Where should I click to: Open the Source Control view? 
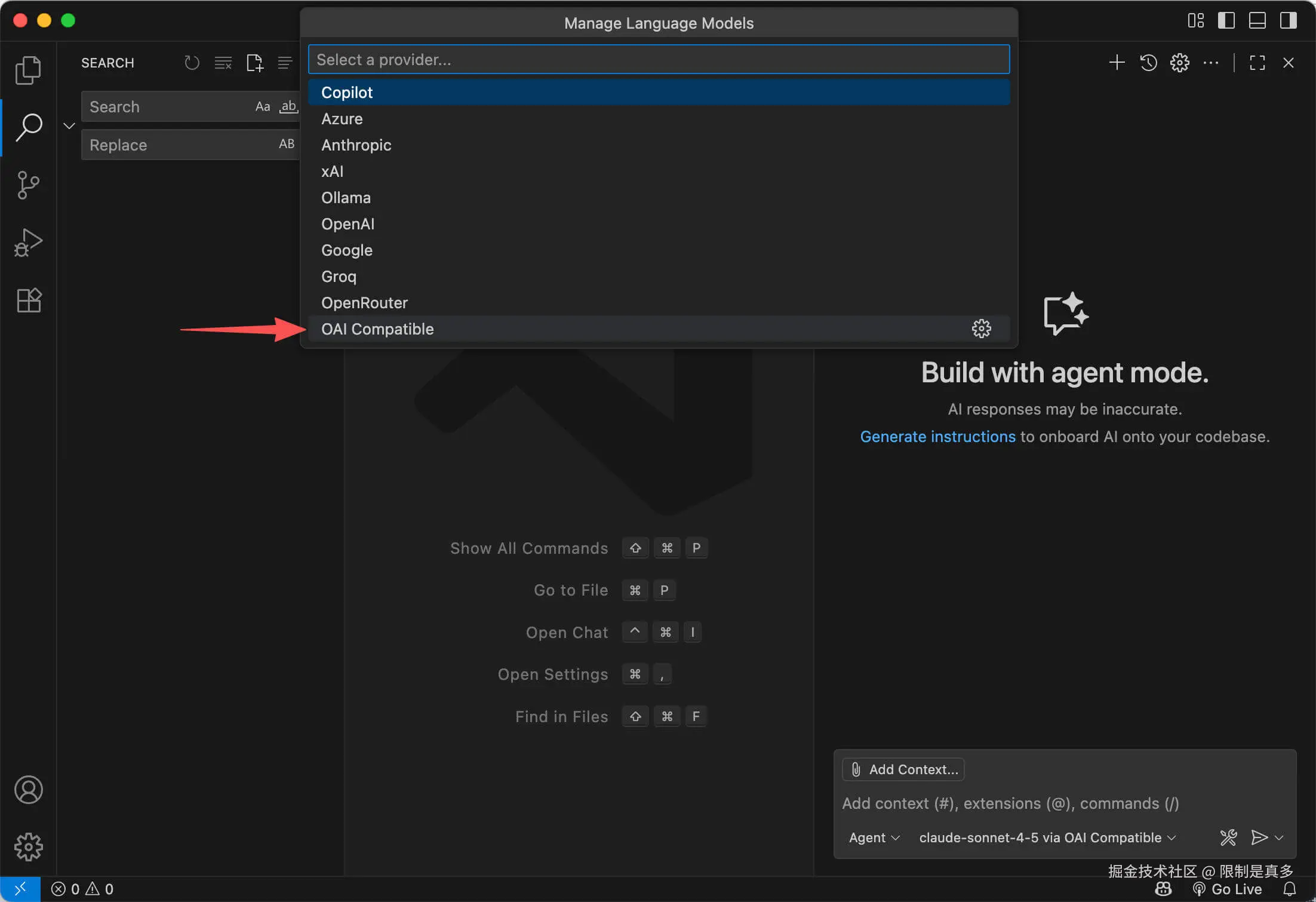point(28,185)
